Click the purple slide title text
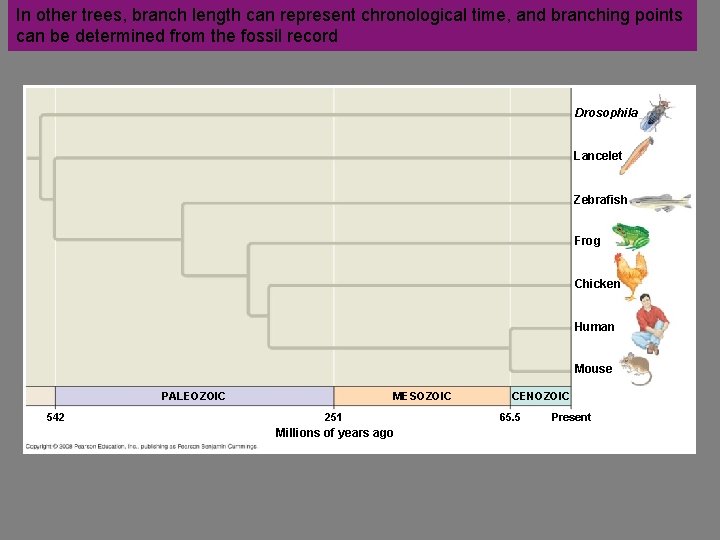 [x=349, y=25]
